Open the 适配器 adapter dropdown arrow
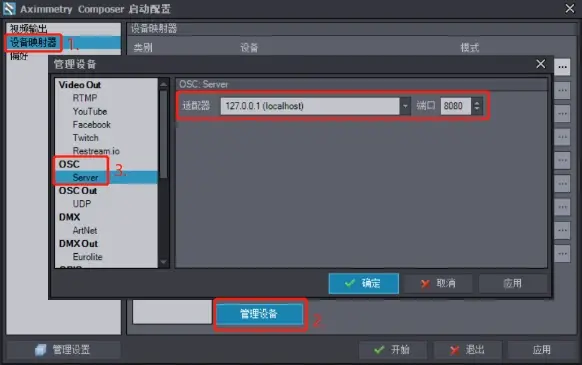 click(405, 106)
